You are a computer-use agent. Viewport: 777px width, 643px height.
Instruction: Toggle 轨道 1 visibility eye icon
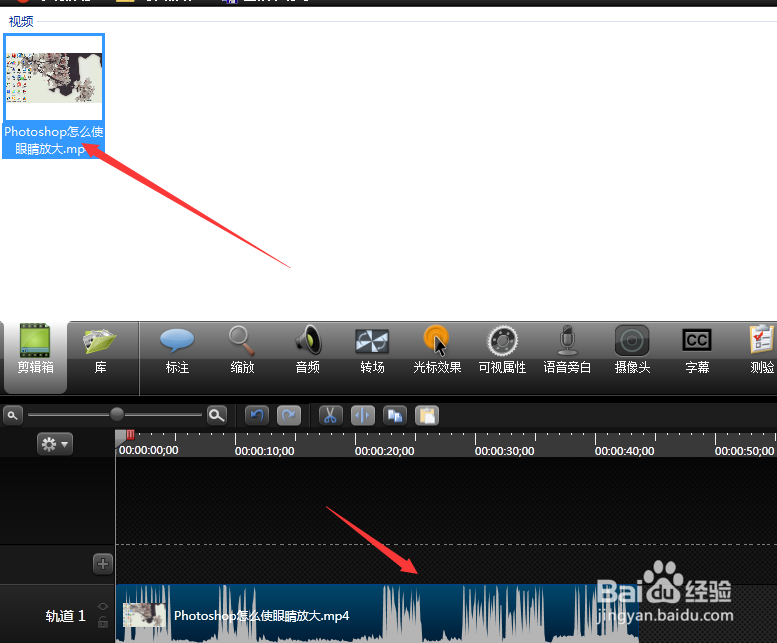click(103, 606)
